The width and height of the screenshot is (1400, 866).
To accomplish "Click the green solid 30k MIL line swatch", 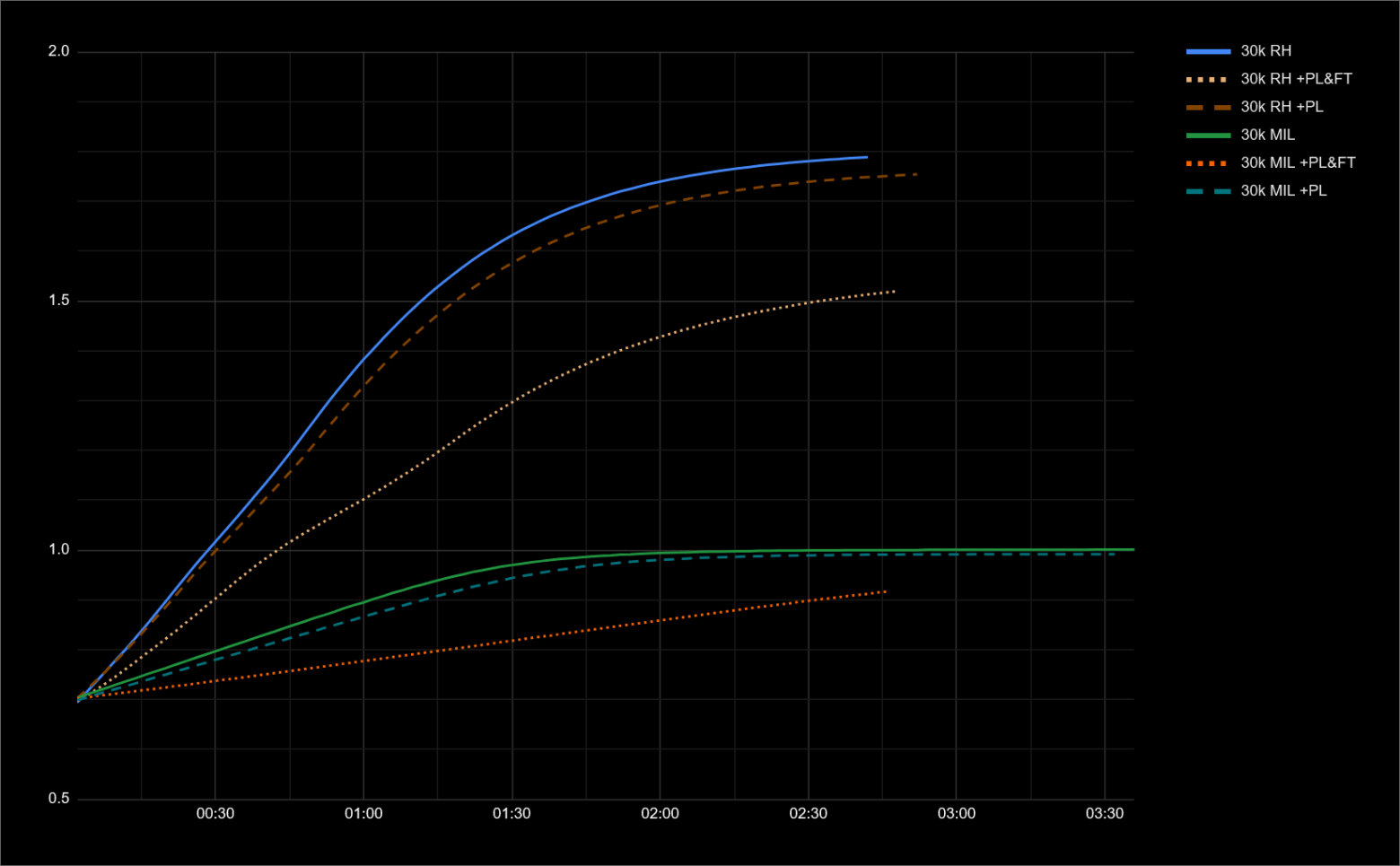I will coord(1207,137).
